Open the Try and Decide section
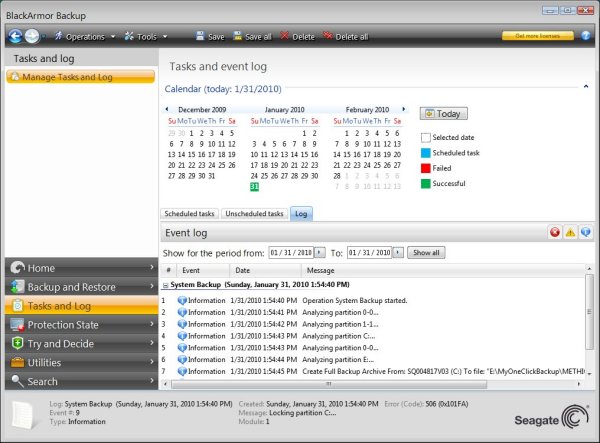600x443 pixels. point(82,343)
